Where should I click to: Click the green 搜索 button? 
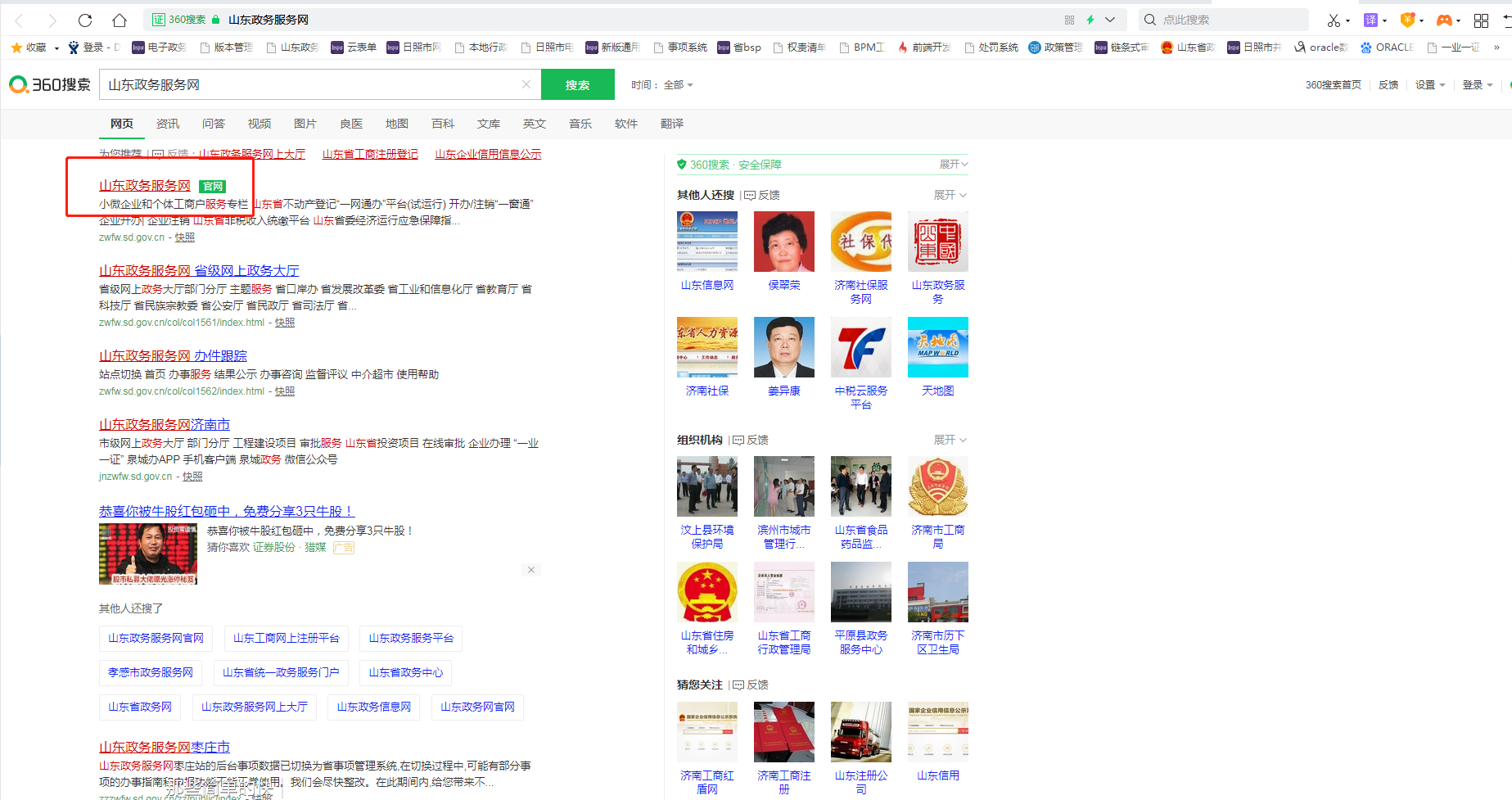[577, 85]
